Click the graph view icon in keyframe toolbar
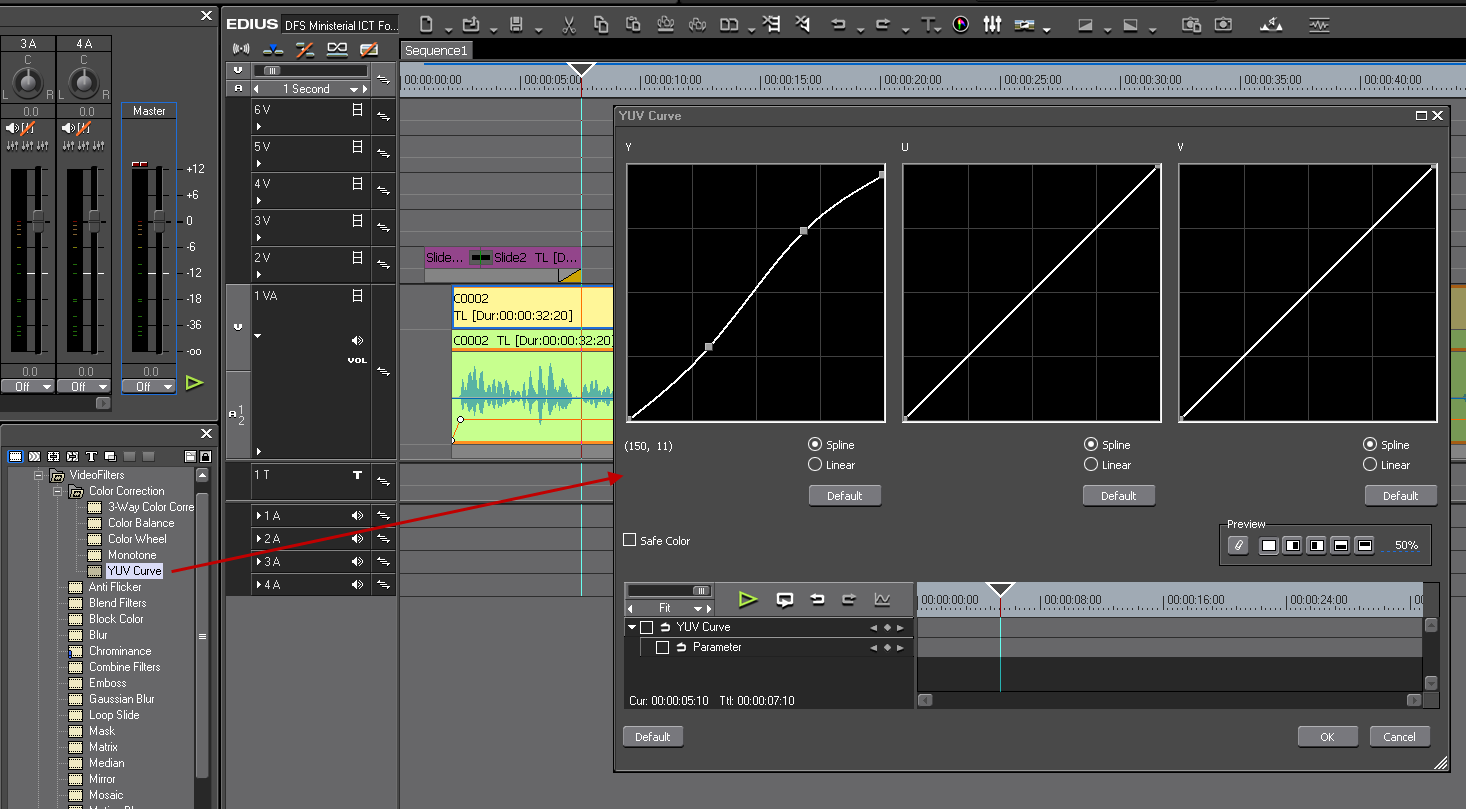 coord(882,600)
